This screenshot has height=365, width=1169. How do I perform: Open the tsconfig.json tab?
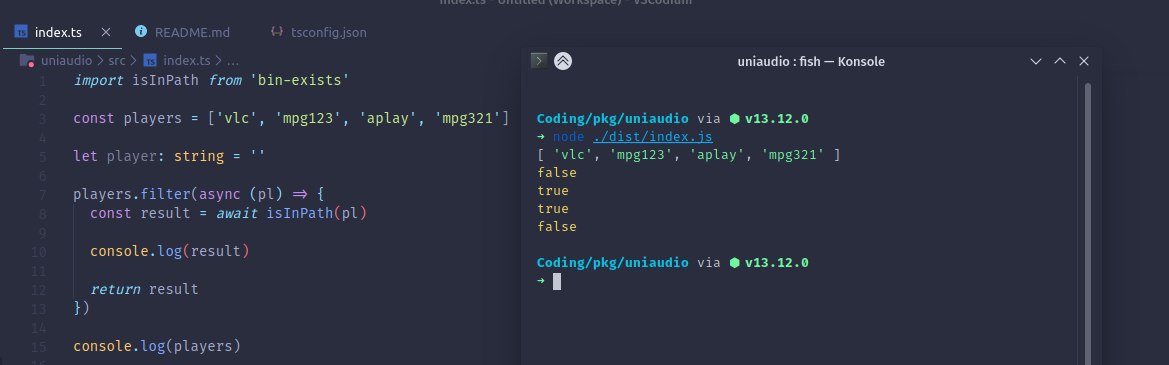click(329, 33)
